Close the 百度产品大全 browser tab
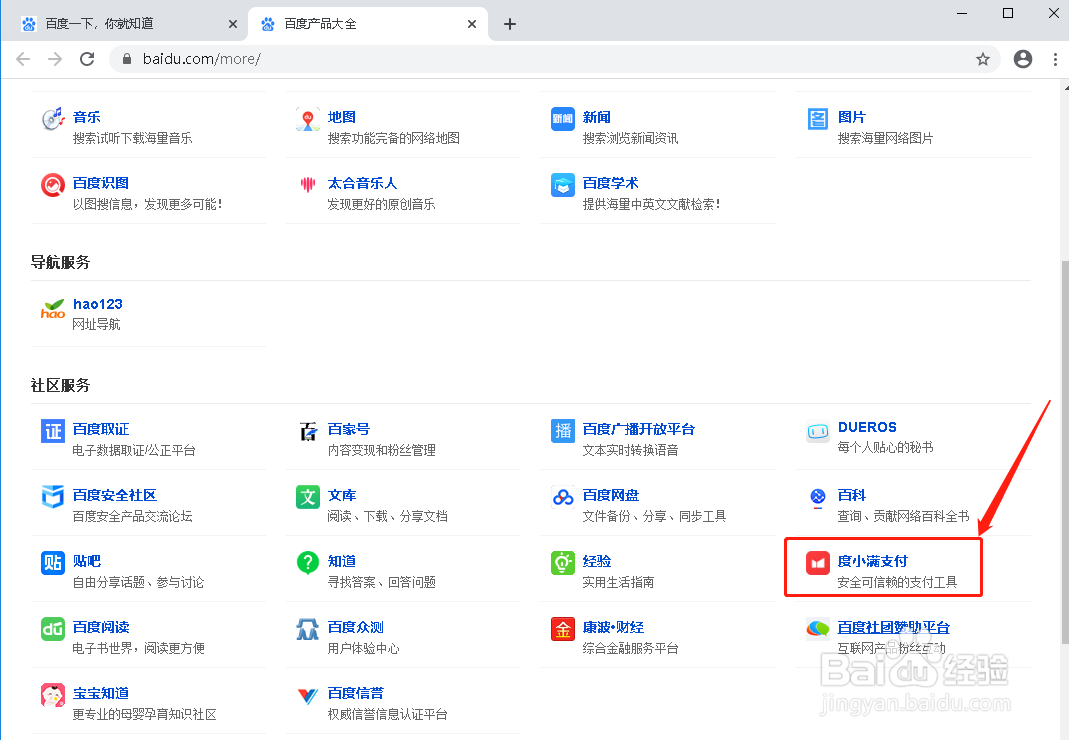Screen dimensions: 1069x740 pos(472,24)
